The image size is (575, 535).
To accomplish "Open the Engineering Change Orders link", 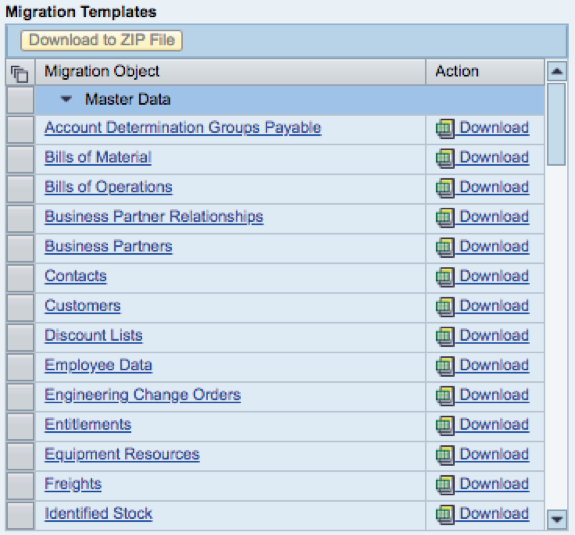I will pos(143,395).
